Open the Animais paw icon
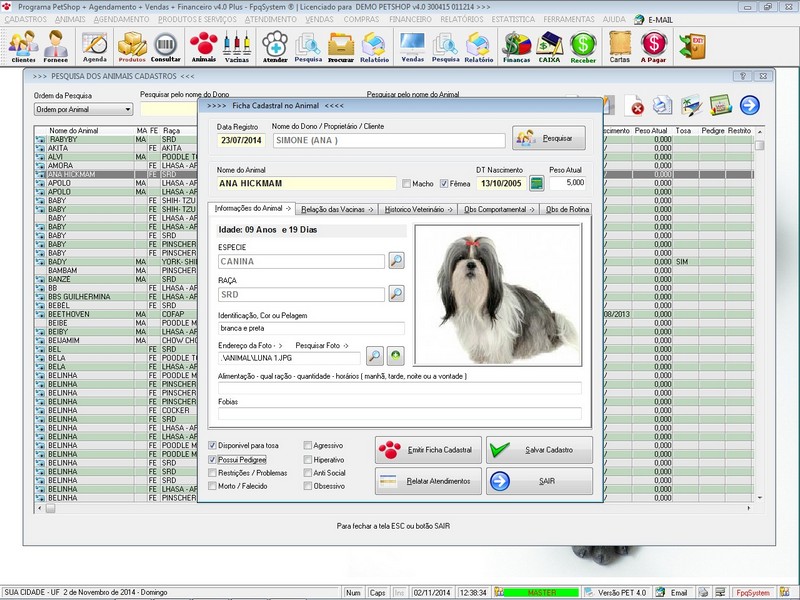800x600 pixels. 203,46
